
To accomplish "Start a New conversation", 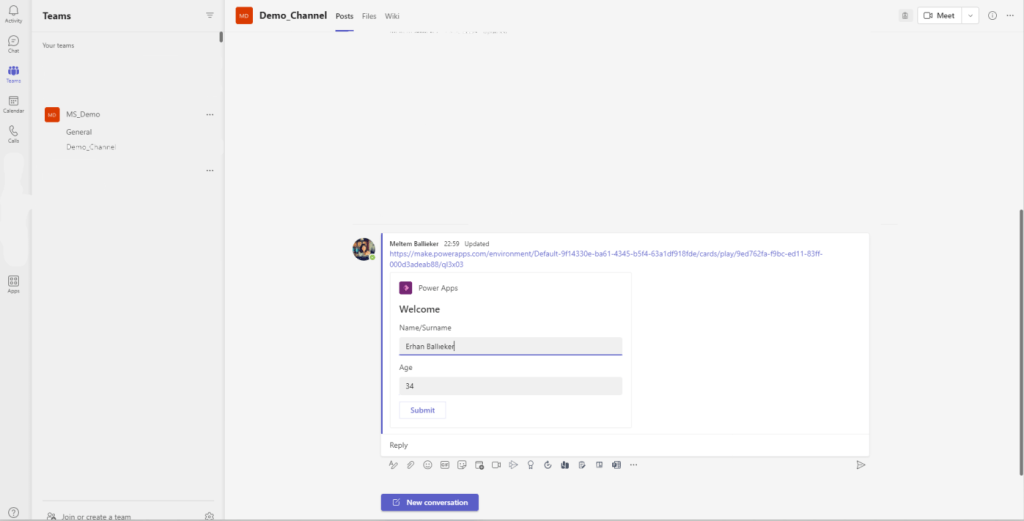I will [429, 502].
